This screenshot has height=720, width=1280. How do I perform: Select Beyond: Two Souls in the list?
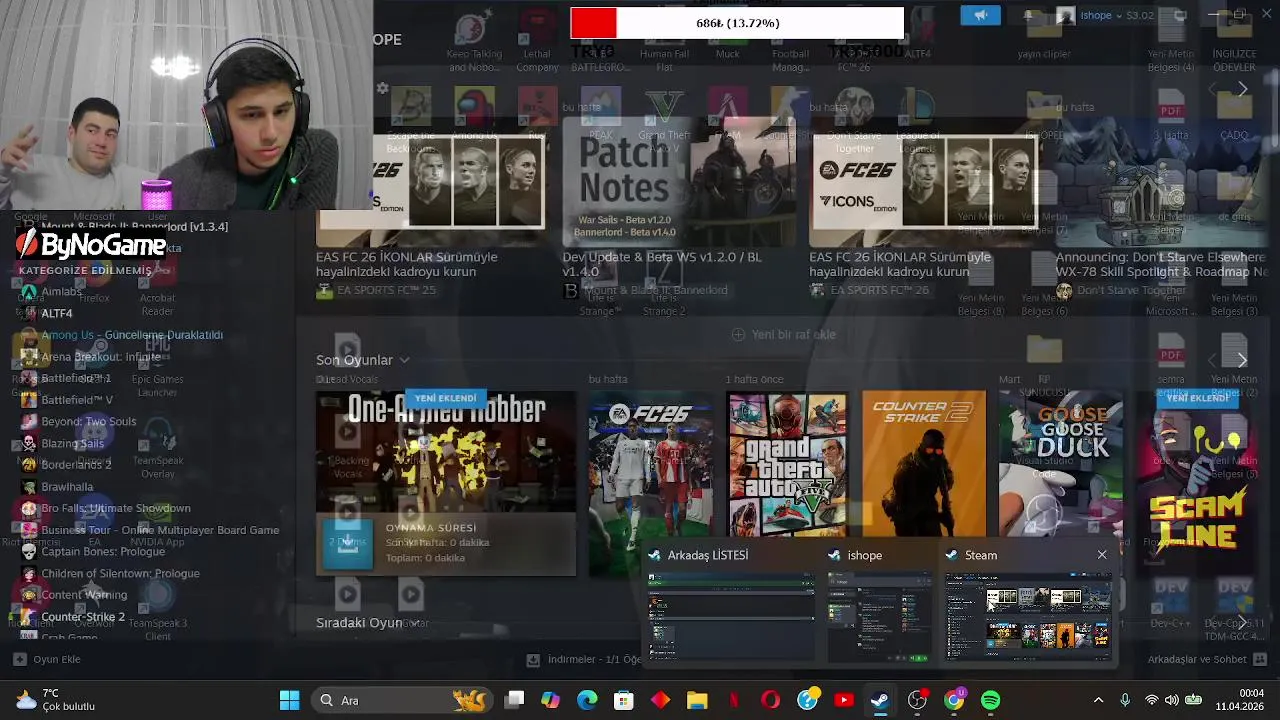88,422
